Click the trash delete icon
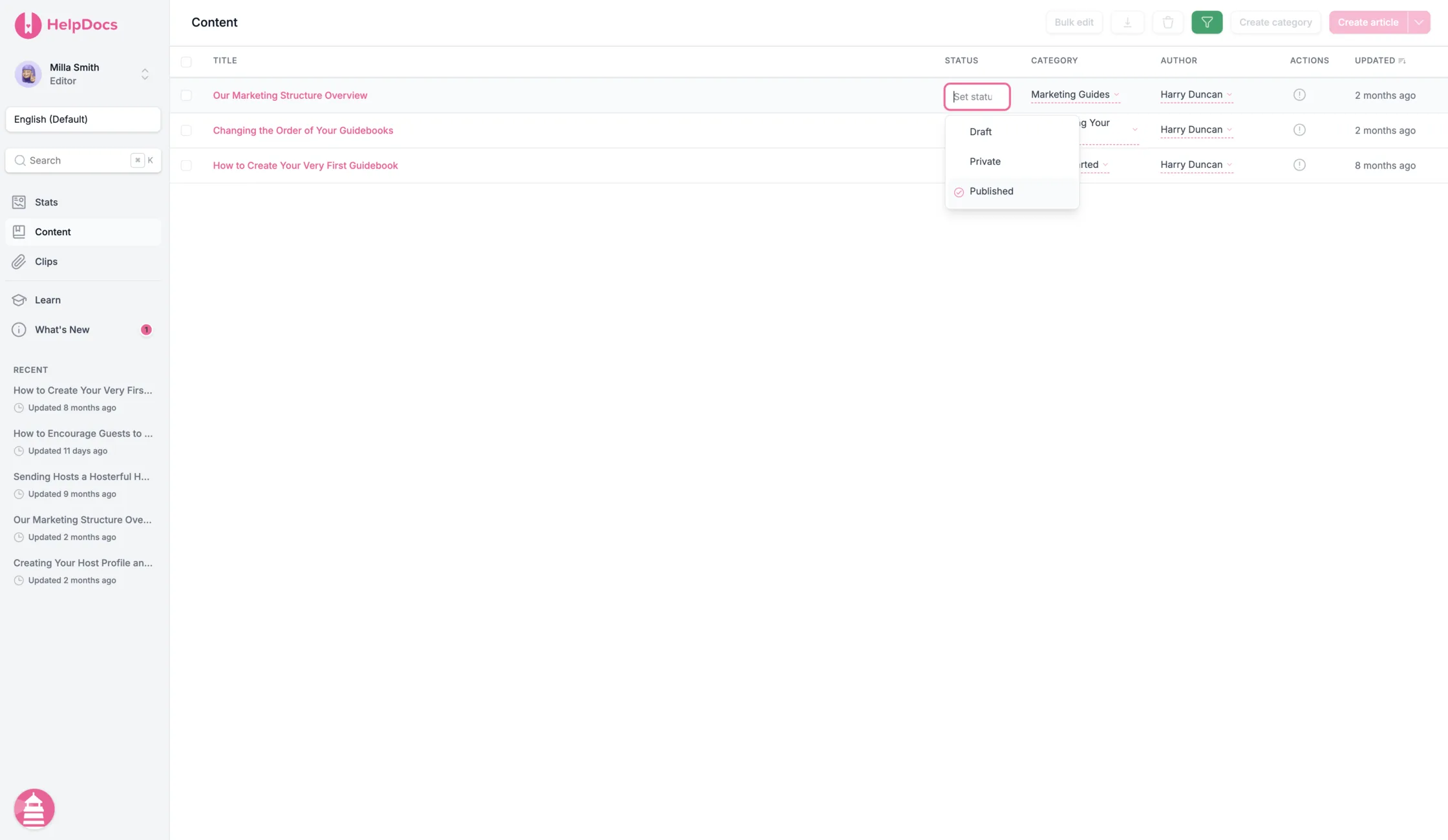 1167,23
